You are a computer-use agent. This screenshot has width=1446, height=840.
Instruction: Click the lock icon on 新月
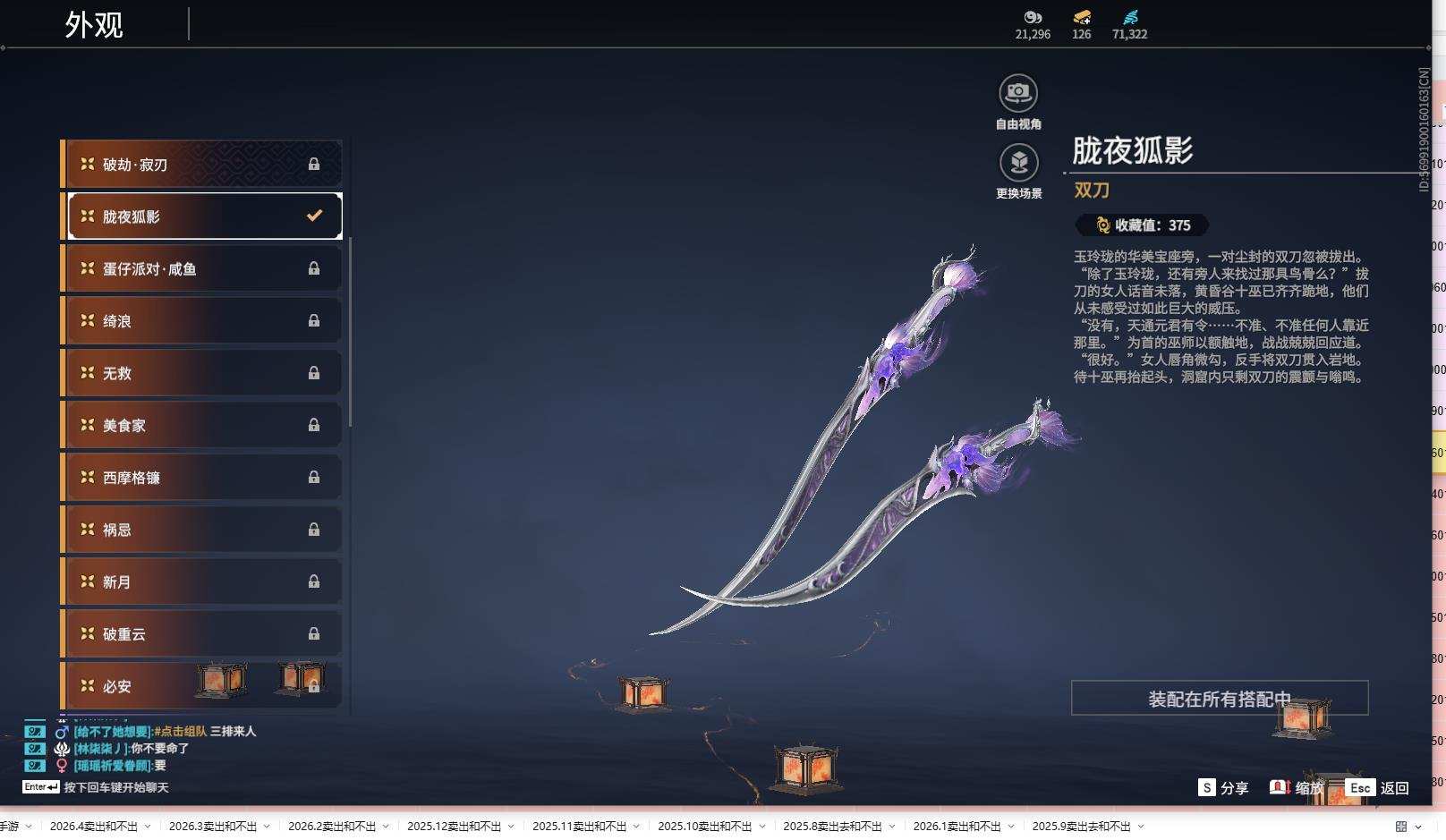click(x=314, y=581)
